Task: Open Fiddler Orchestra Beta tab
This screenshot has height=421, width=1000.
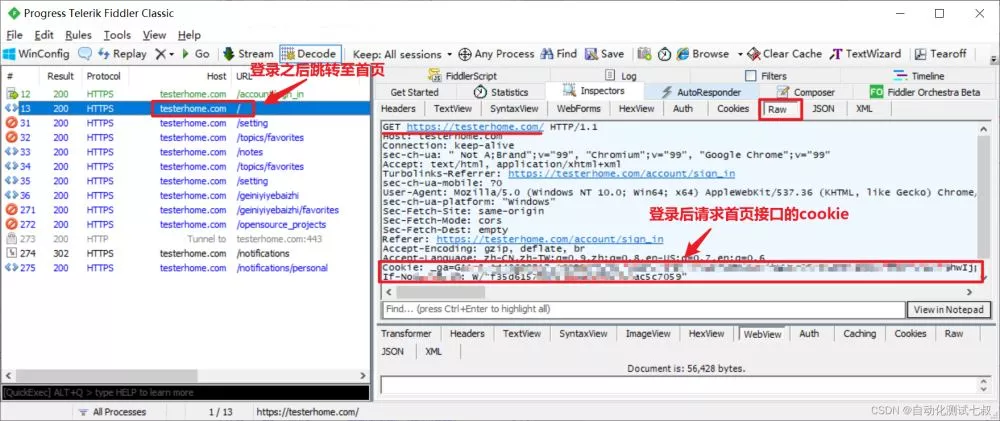Action: pos(925,92)
